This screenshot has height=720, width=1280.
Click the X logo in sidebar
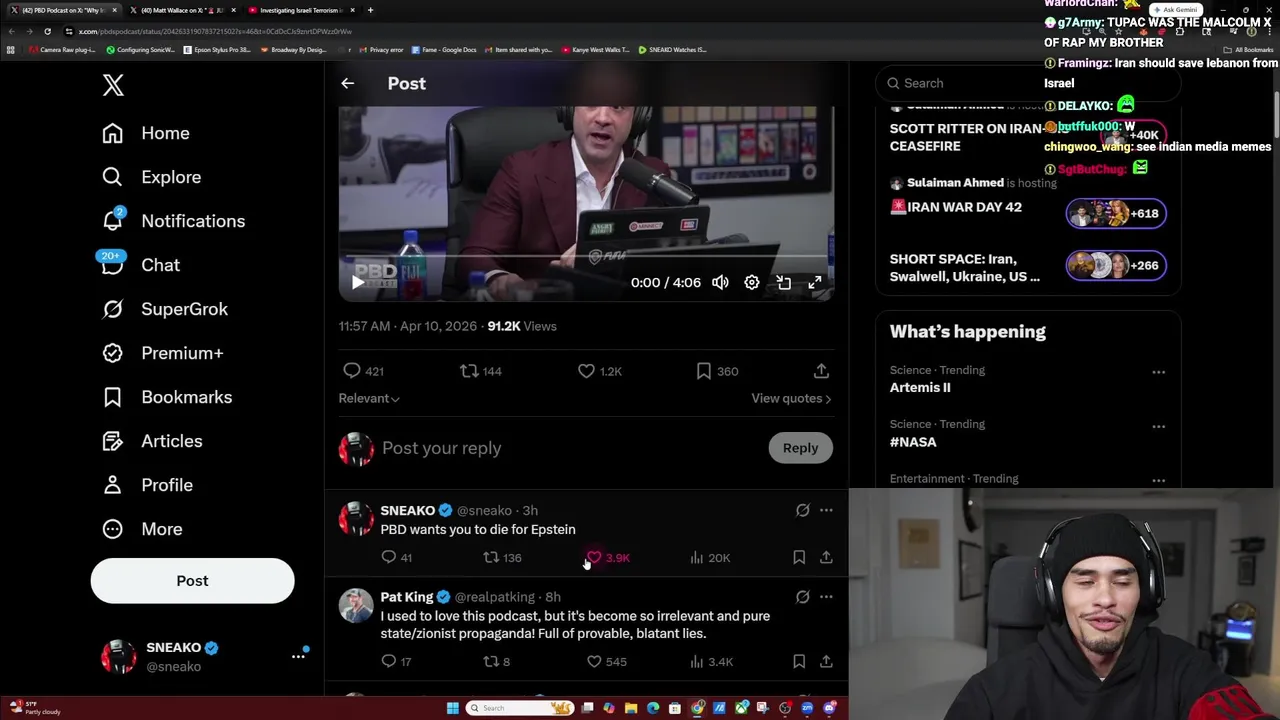tap(113, 85)
